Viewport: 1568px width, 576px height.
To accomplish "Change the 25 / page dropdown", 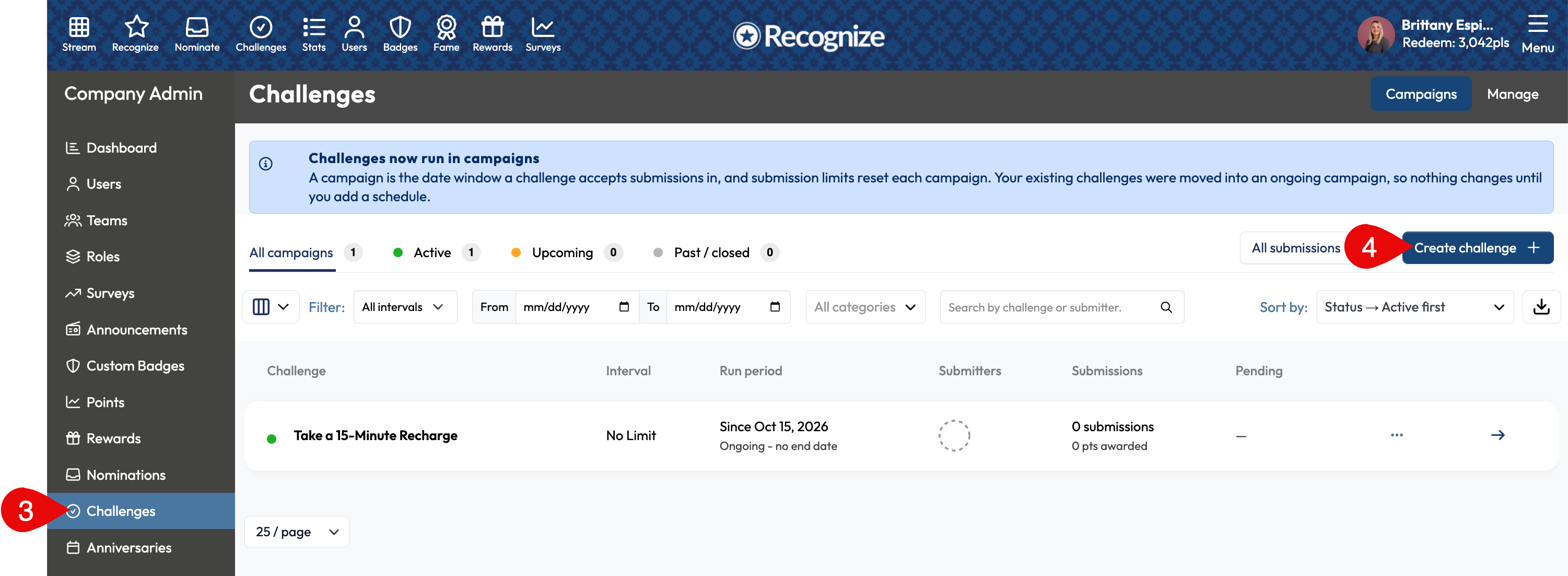I will click(x=297, y=532).
